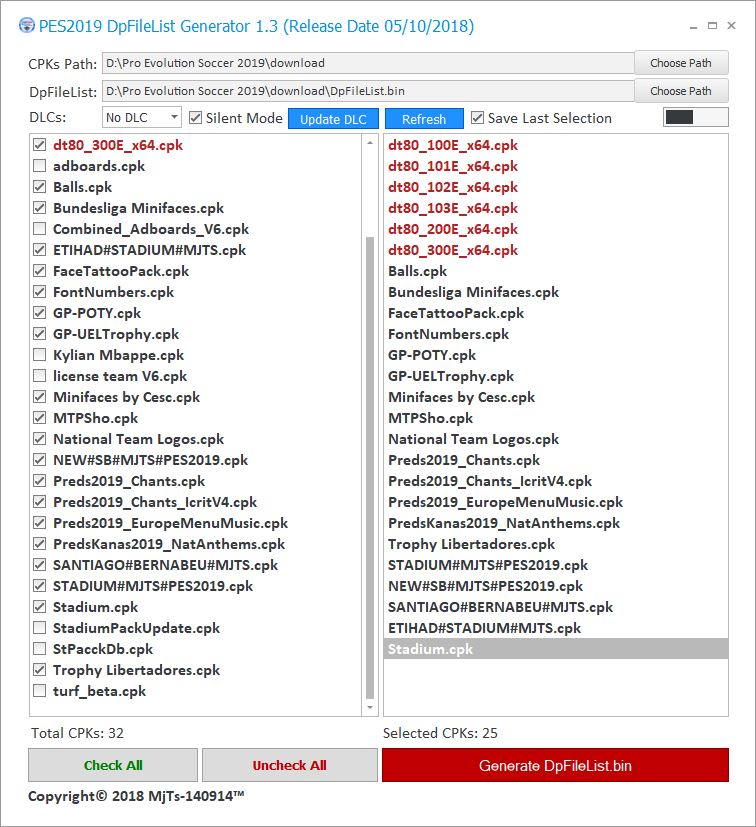
Task: Select Stadium.cpk in right list
Action: tap(556, 649)
